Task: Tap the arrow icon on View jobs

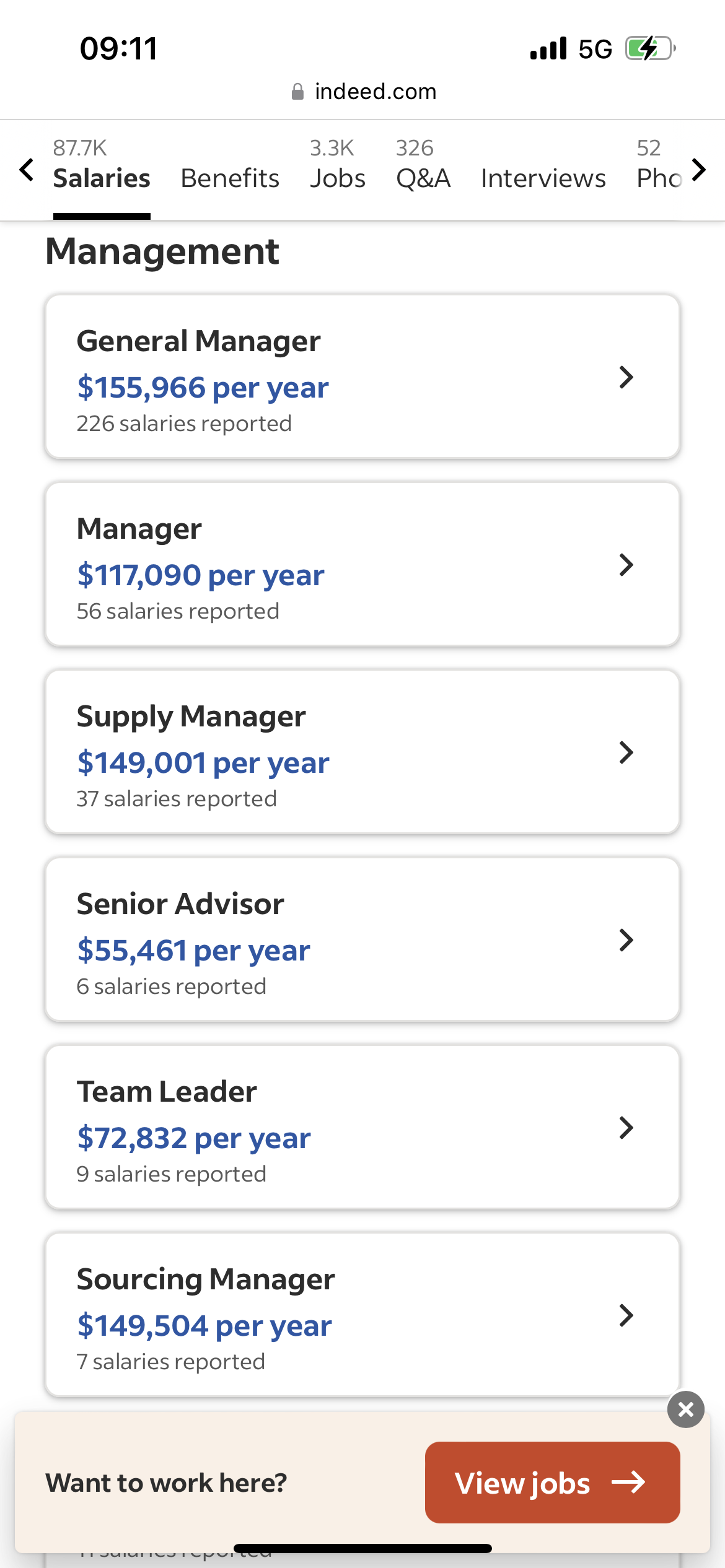Action: (x=629, y=1483)
